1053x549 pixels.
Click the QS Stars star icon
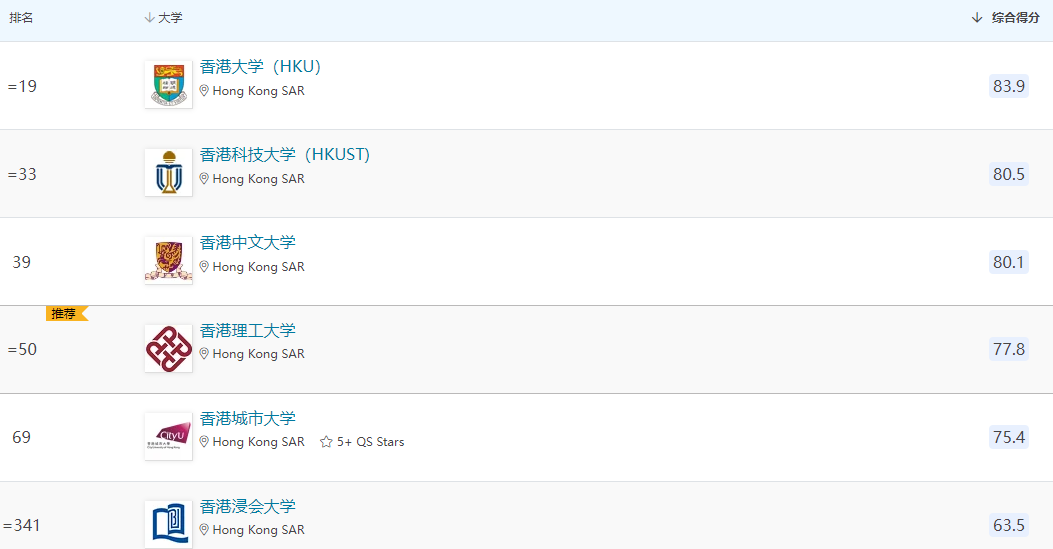[x=326, y=442]
